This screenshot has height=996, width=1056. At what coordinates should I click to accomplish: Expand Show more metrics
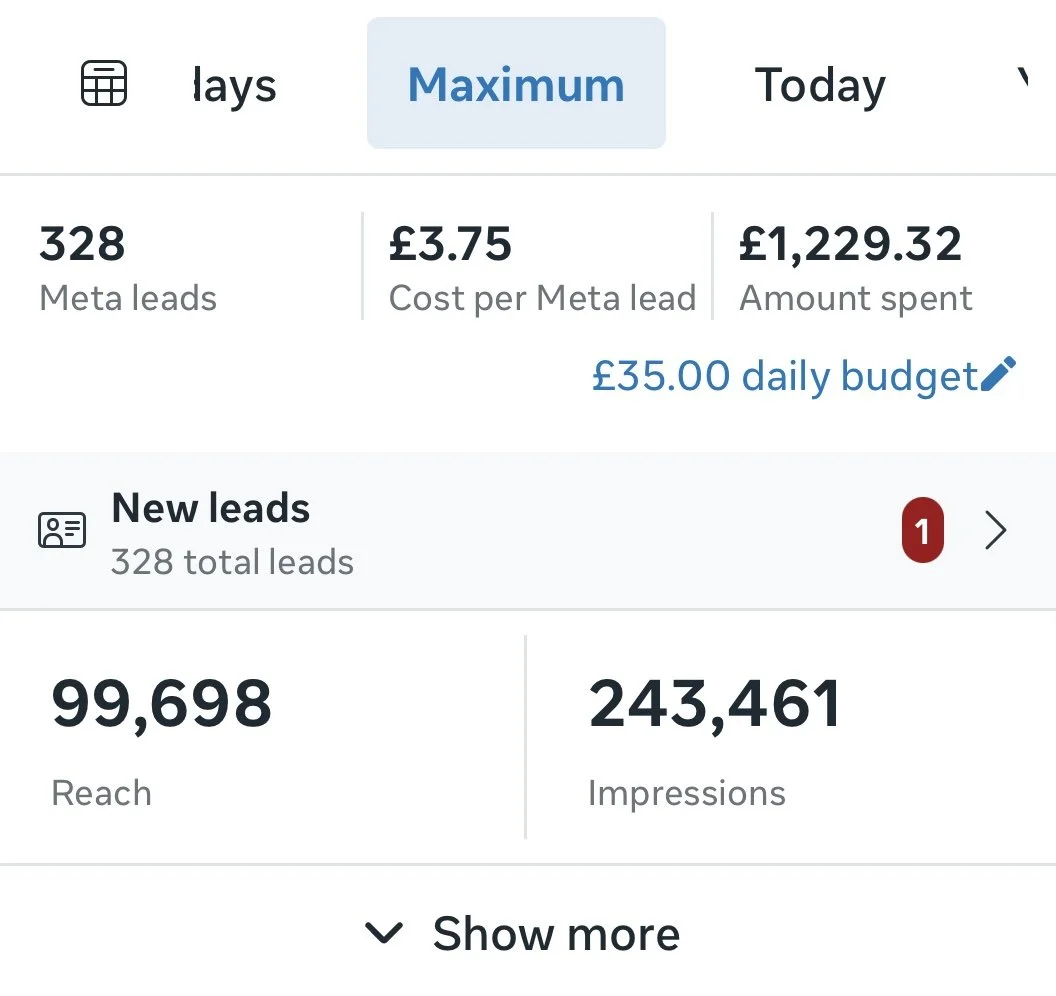pyautogui.click(x=523, y=933)
